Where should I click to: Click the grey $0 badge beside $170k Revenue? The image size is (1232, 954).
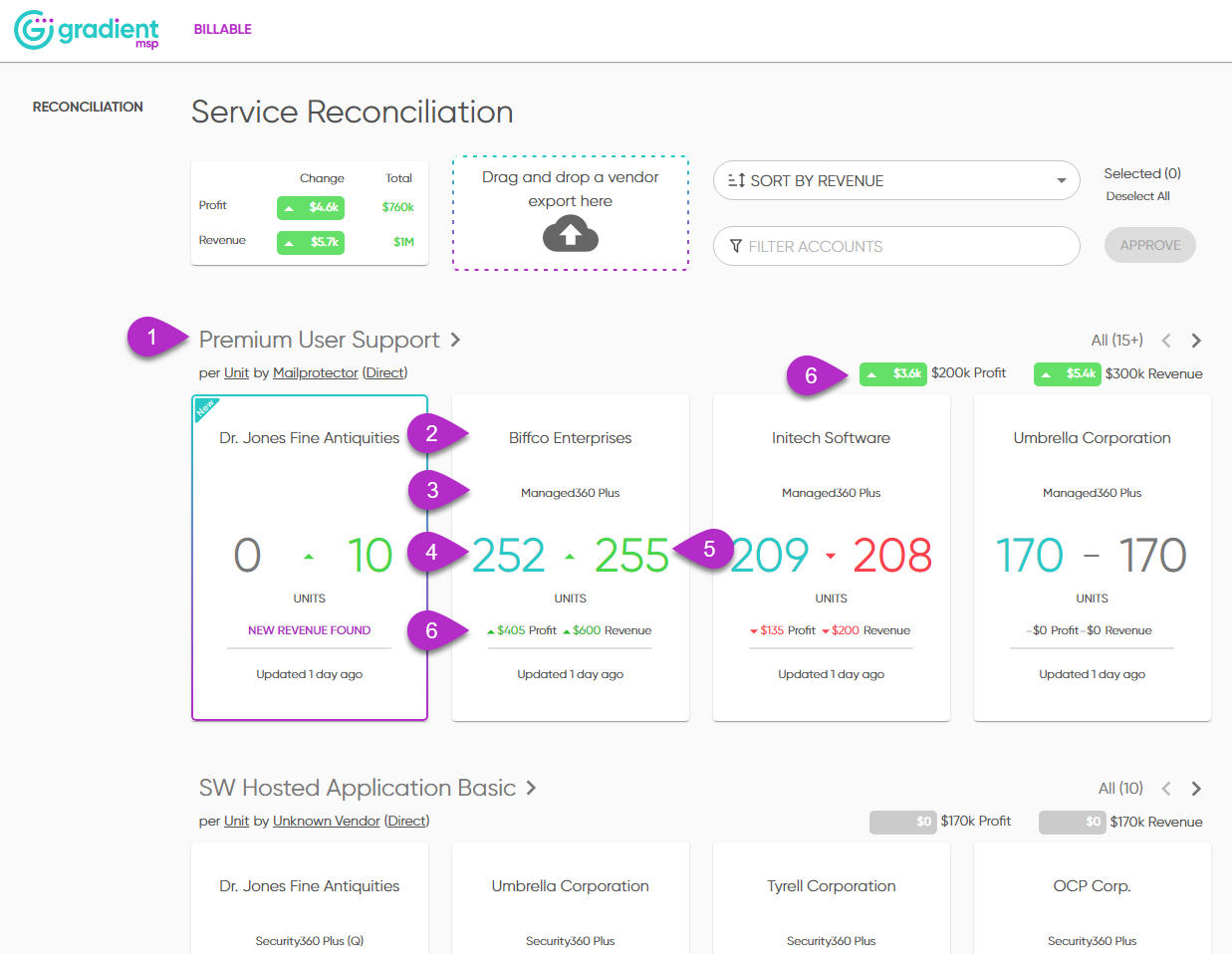point(1073,822)
